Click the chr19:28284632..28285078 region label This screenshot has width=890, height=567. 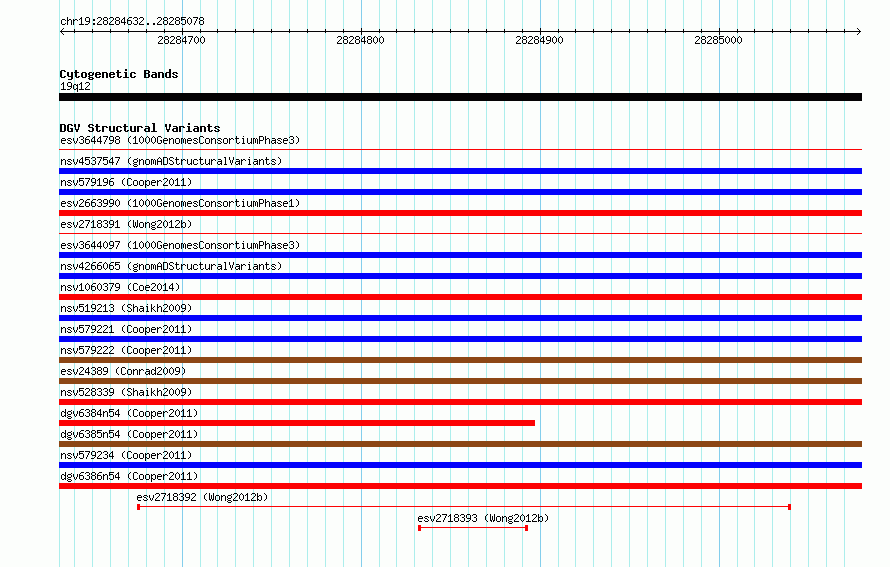tap(132, 21)
